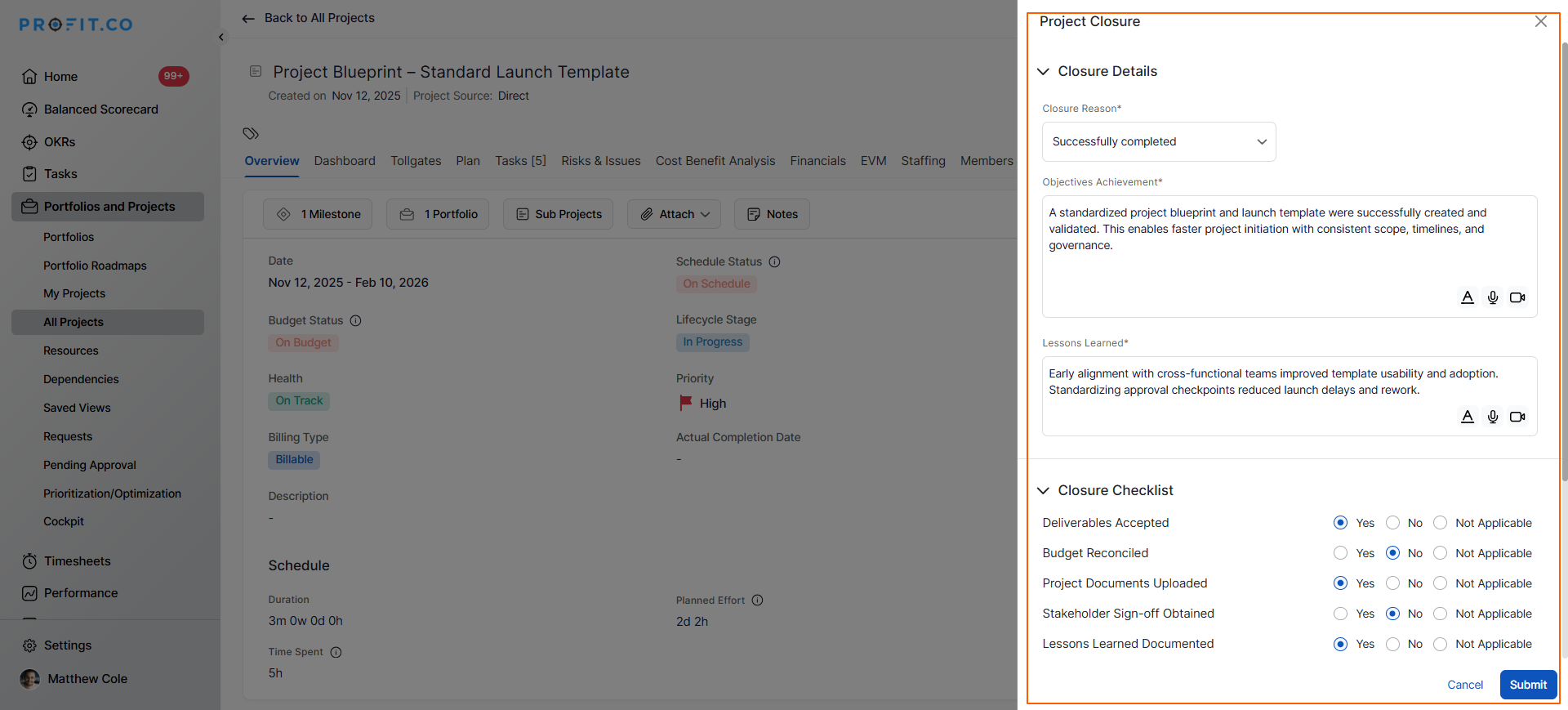Open the Attach dropdown menu
Image resolution: width=1568 pixels, height=710 pixels.
[674, 214]
